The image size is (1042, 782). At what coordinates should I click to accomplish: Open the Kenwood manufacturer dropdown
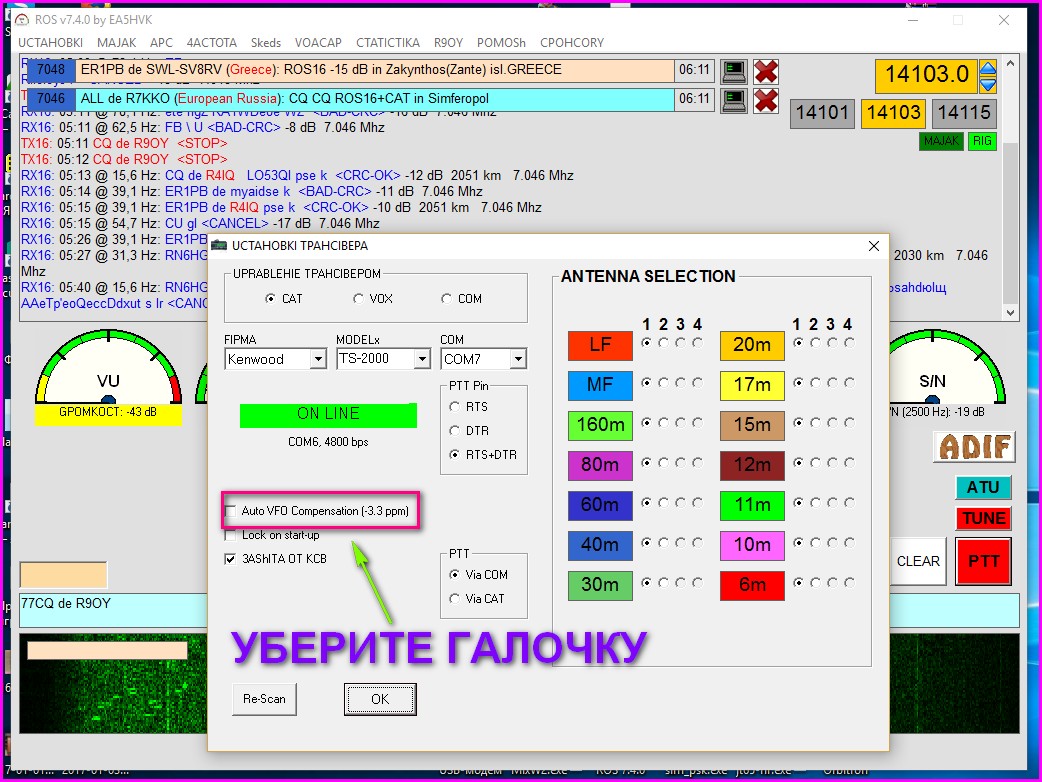click(x=318, y=359)
